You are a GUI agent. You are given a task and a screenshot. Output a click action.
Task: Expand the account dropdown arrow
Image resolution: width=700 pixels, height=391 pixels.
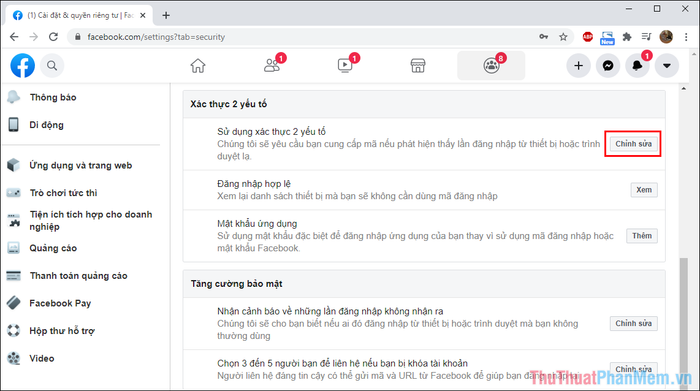coord(667,66)
